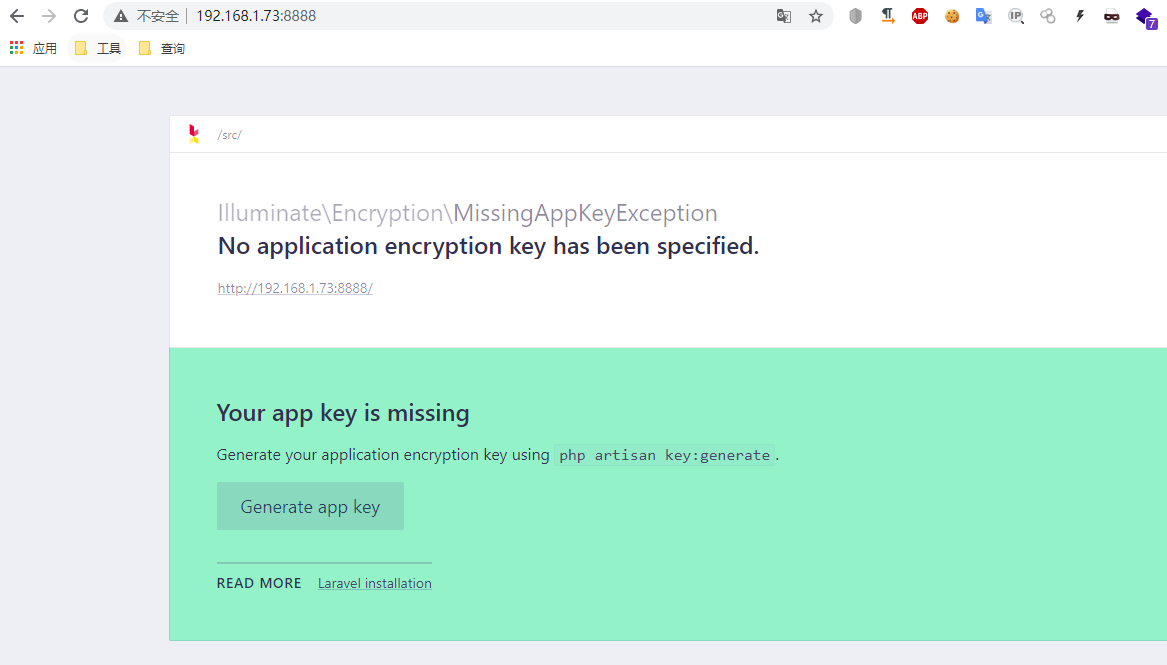Follow the http://192.168.1.73:8888/ link

click(x=295, y=288)
